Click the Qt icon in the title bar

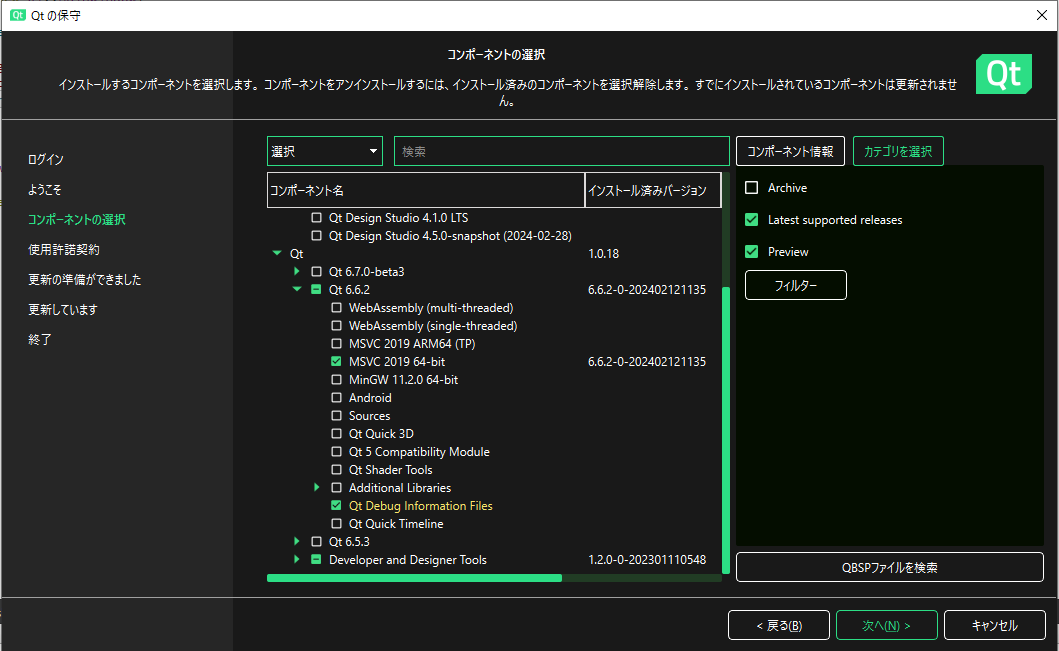click(x=18, y=15)
